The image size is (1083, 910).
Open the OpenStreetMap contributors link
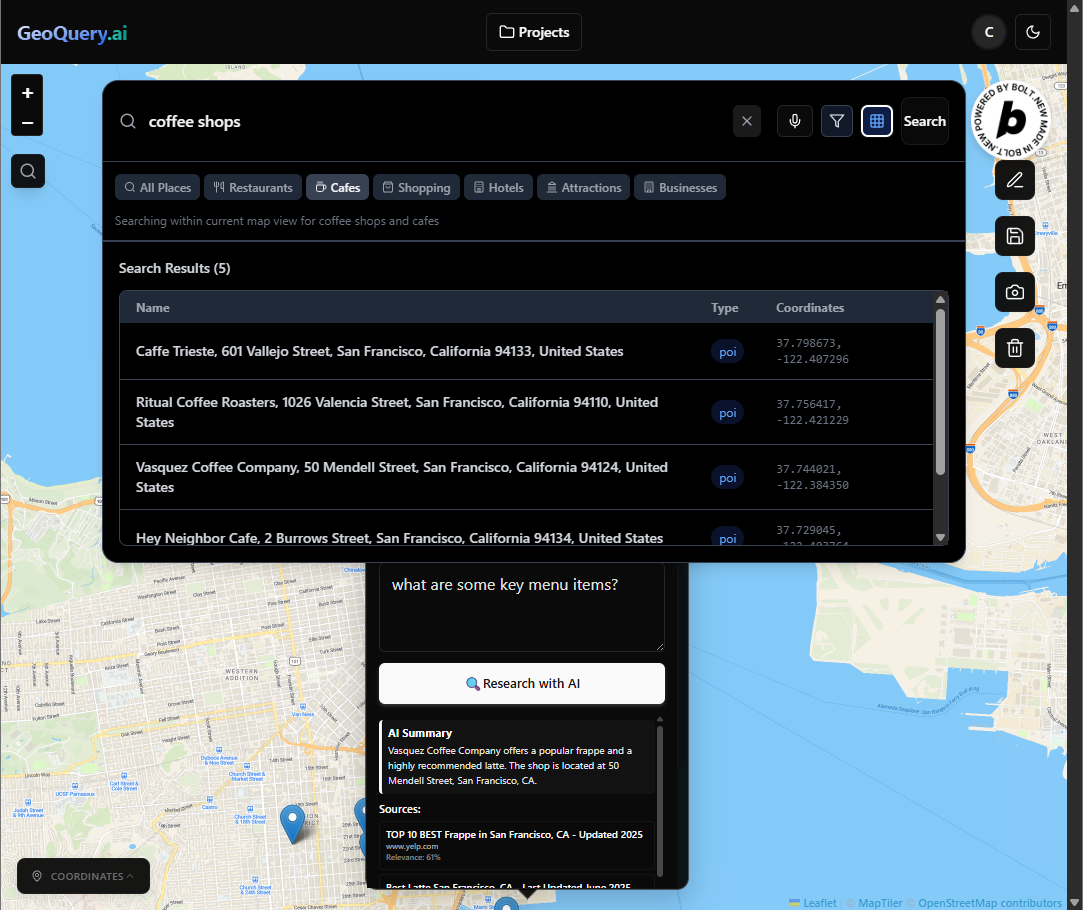(989, 903)
